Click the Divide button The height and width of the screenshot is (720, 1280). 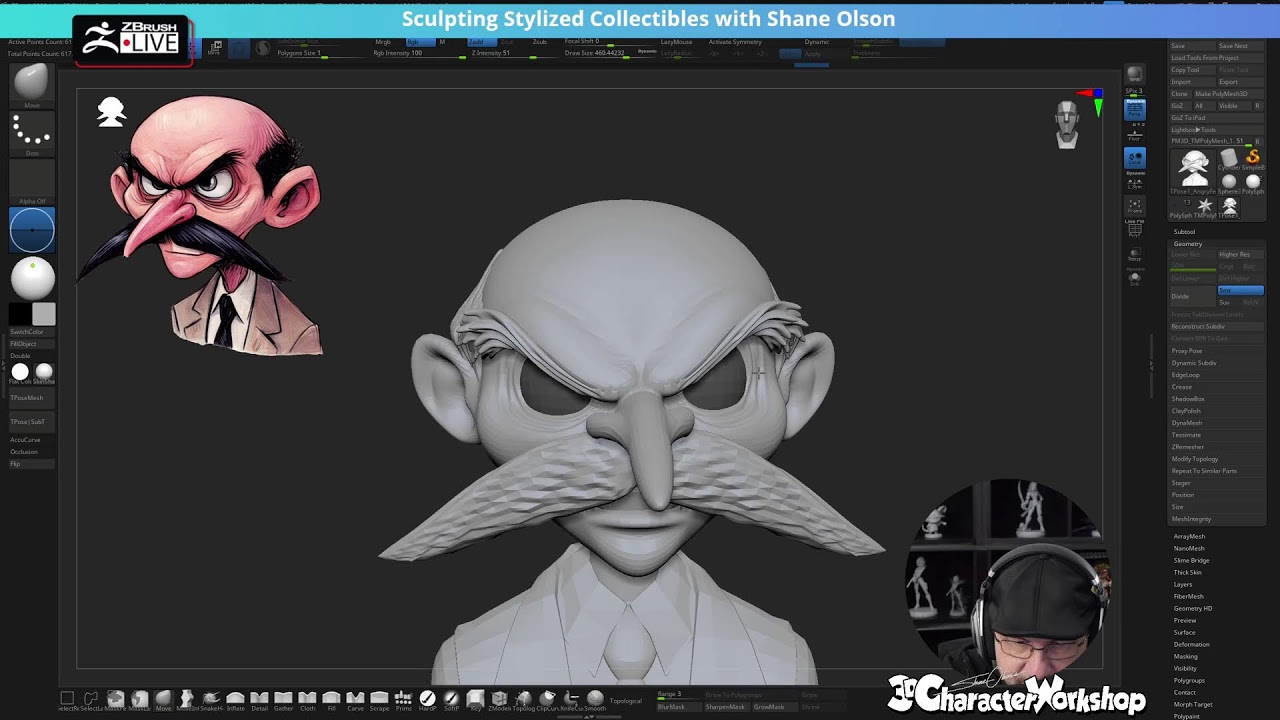[1192, 296]
